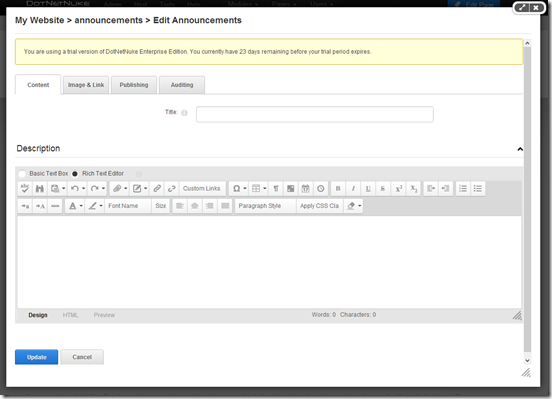Switch to the Content tab

[x=38, y=85]
